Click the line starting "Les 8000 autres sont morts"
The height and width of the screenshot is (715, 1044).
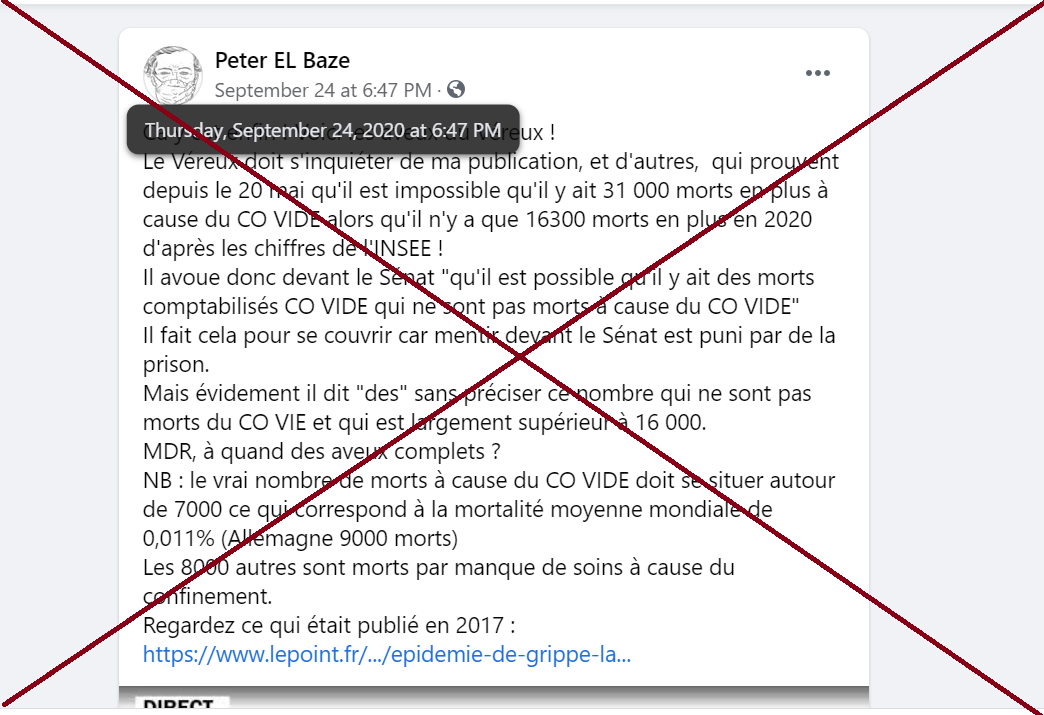pyautogui.click(x=439, y=567)
